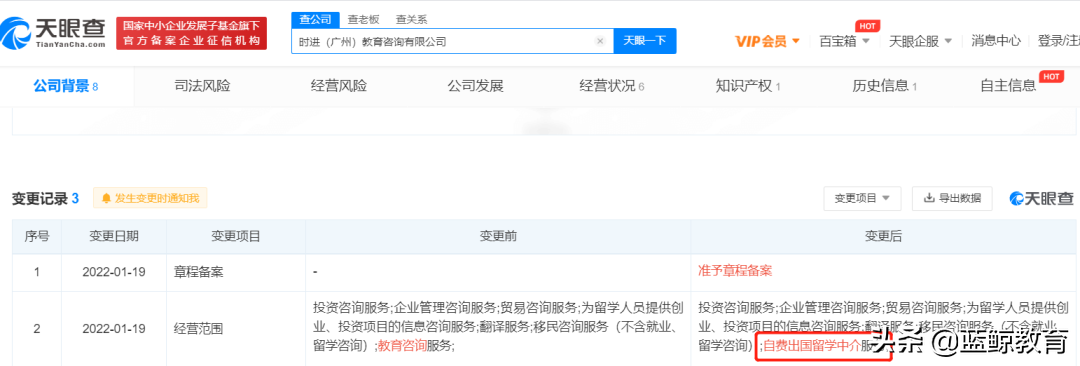Click the 天眼一下 search button
Image resolution: width=1080 pixels, height=366 pixels.
tap(645, 41)
